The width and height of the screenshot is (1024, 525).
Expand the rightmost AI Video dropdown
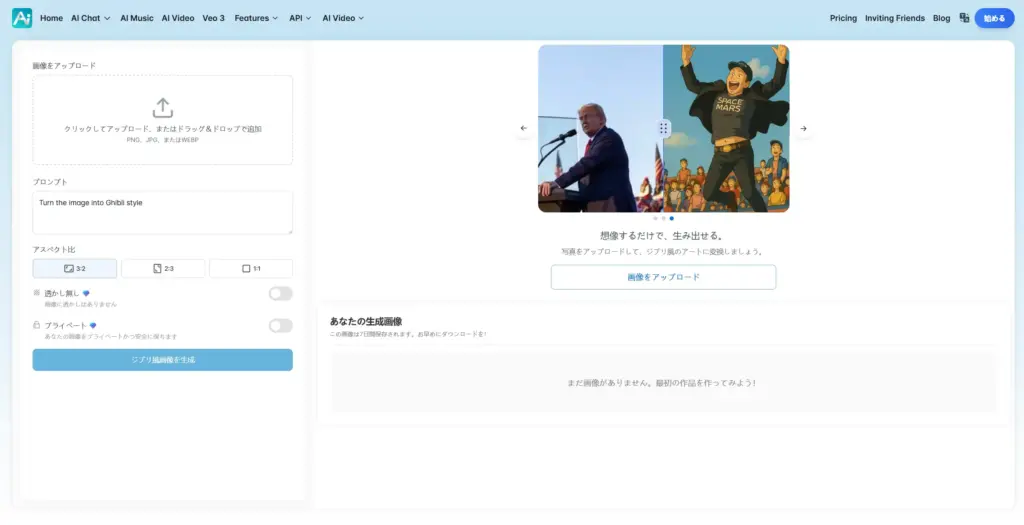pyautogui.click(x=343, y=18)
